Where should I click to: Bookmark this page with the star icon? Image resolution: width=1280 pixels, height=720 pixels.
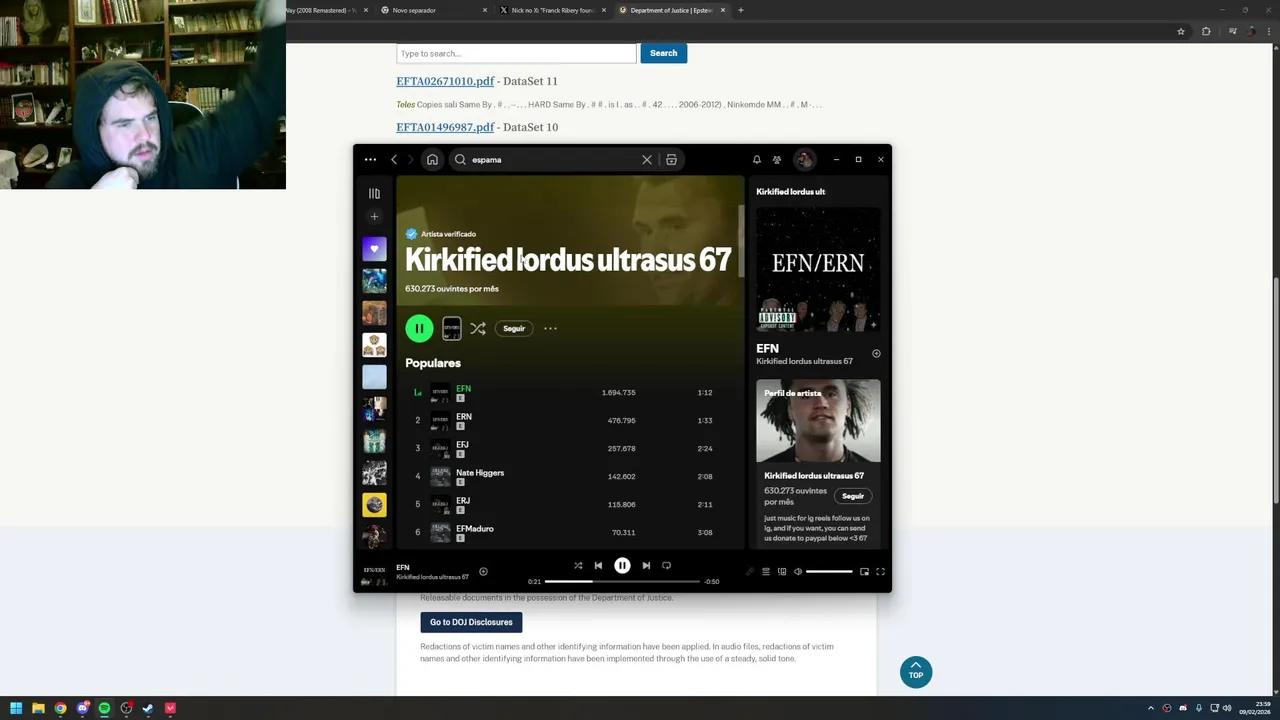[1181, 31]
